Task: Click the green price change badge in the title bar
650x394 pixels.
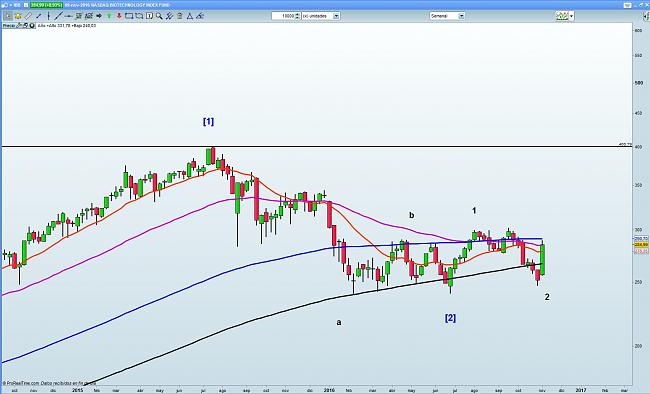Action: pyautogui.click(x=46, y=5)
